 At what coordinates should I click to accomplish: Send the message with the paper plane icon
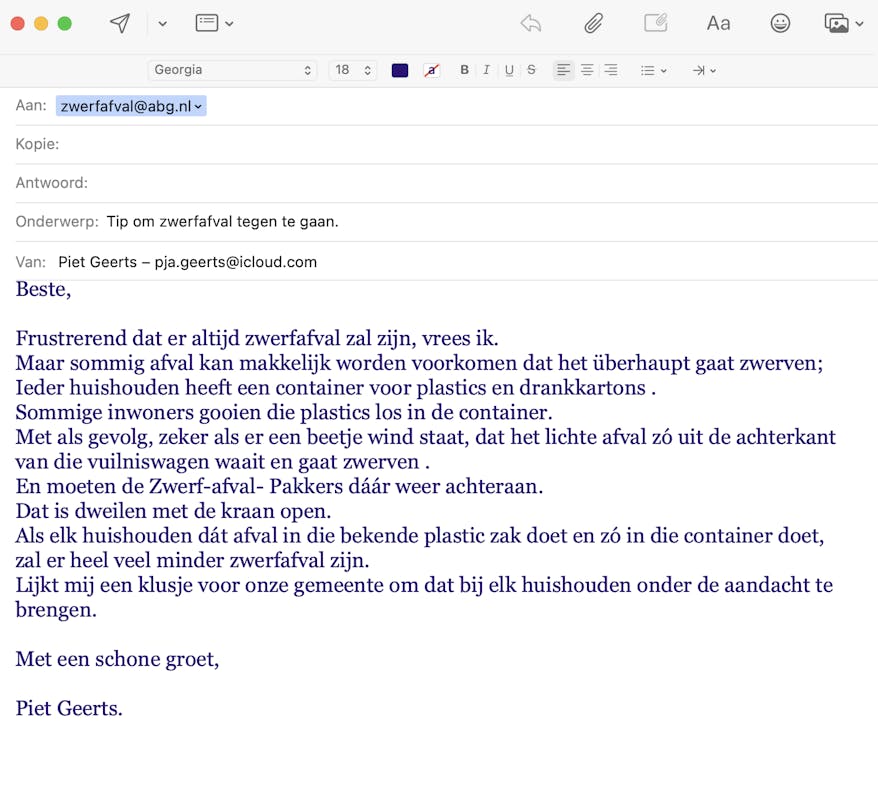pyautogui.click(x=120, y=23)
